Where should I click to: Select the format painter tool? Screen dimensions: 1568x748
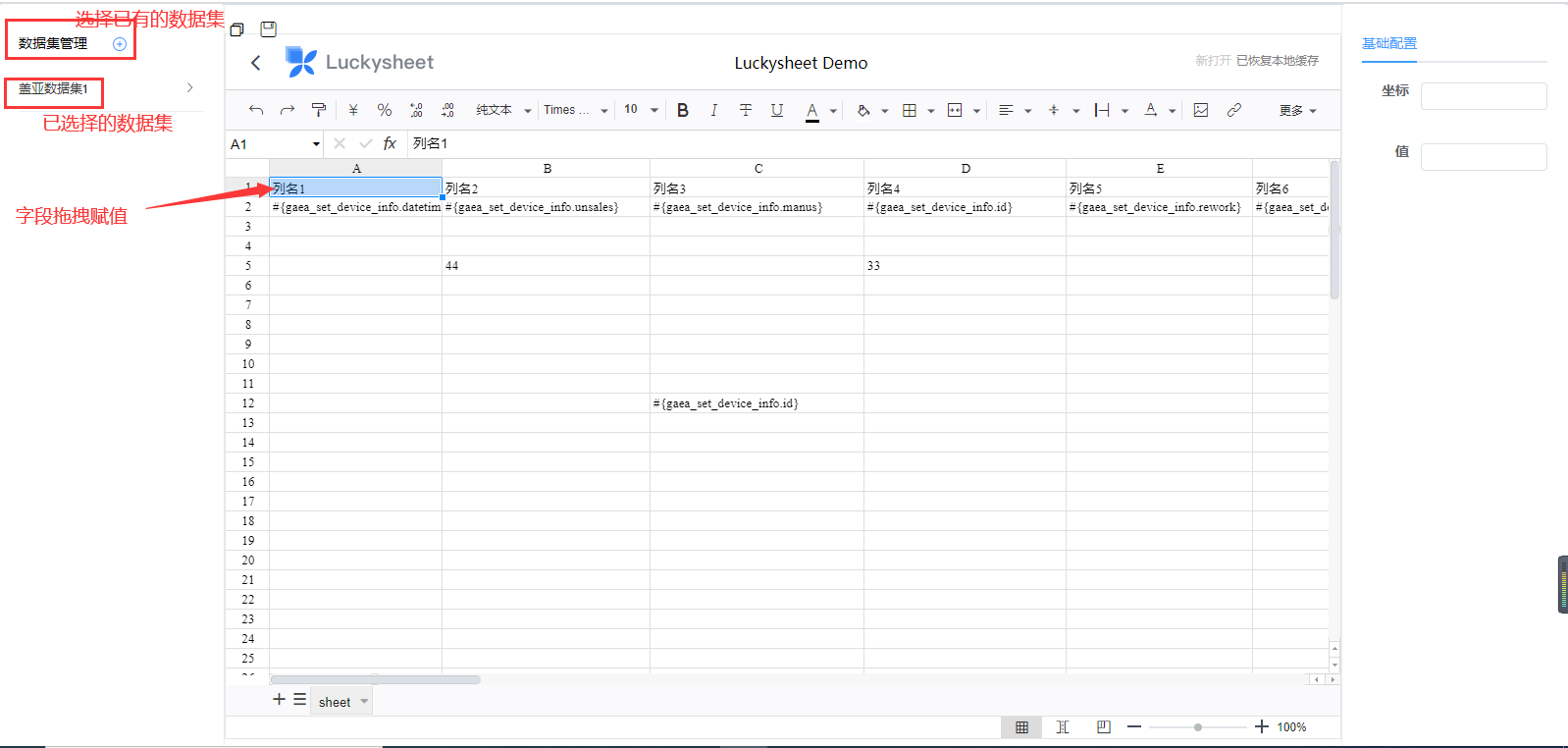[x=318, y=110]
